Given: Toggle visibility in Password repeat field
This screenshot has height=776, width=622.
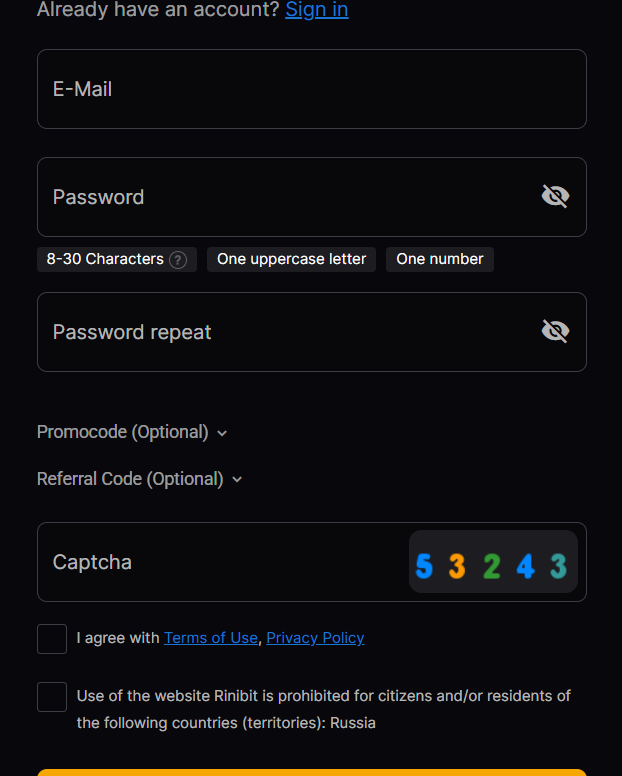Looking at the screenshot, I should 555,331.
